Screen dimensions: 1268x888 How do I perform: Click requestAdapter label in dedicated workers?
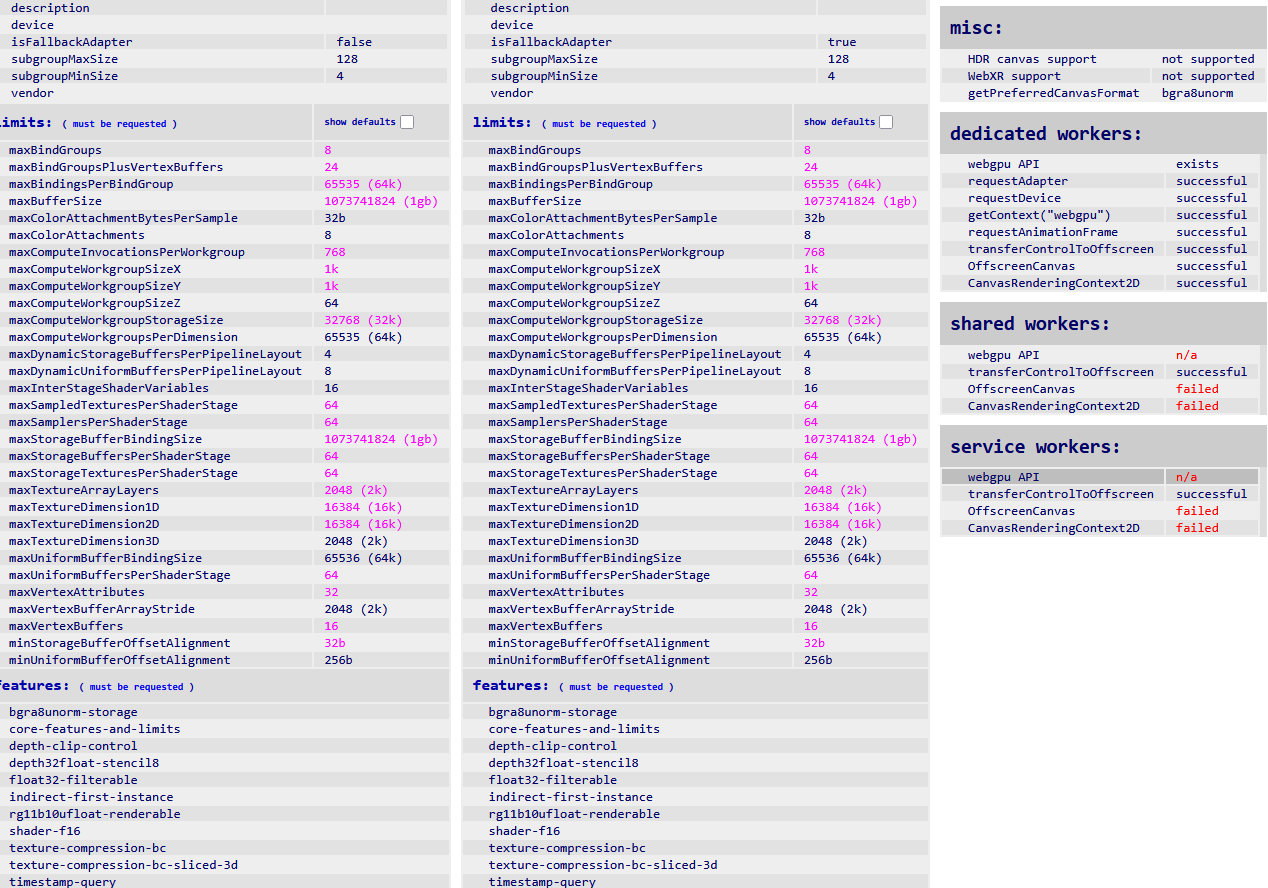pos(1017,181)
